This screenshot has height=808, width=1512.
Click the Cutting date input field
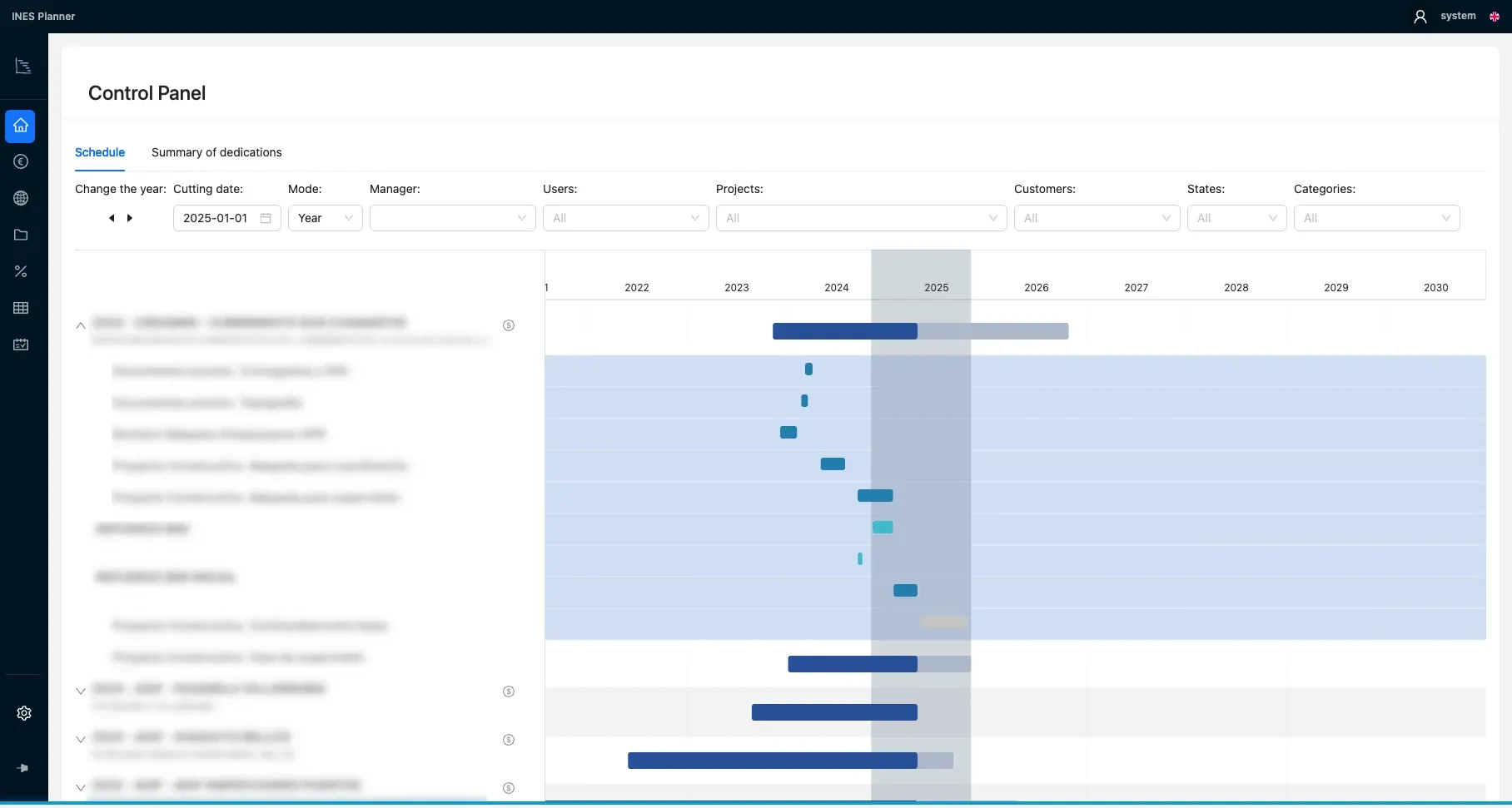pos(226,218)
